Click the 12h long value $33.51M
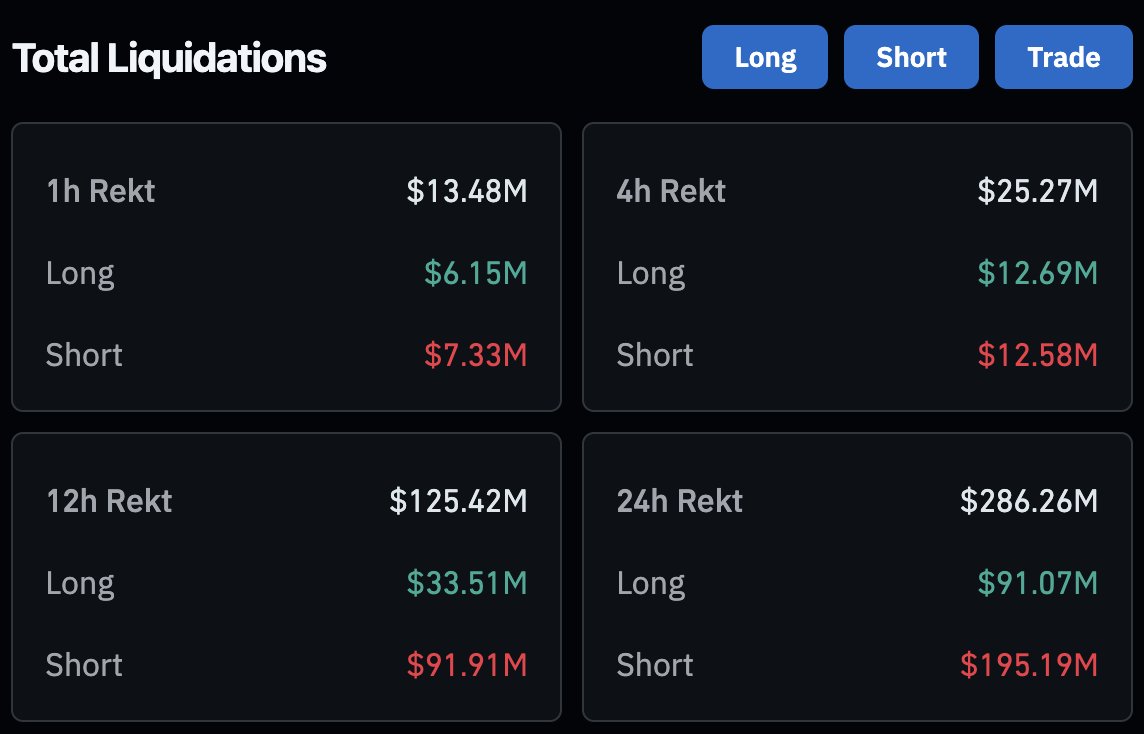This screenshot has width=1144, height=734. (467, 583)
